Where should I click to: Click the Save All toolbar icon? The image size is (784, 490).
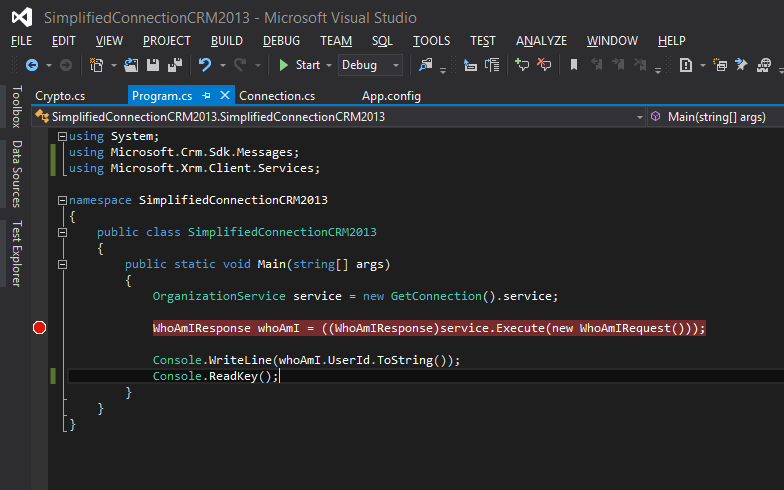175,65
